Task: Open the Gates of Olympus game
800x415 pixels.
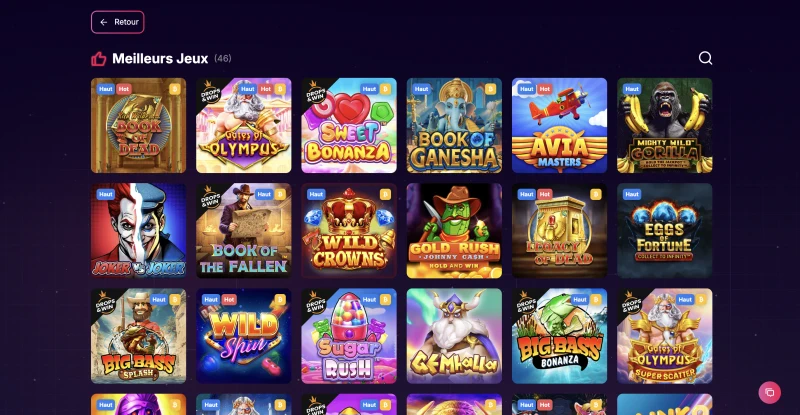Action: (x=244, y=126)
